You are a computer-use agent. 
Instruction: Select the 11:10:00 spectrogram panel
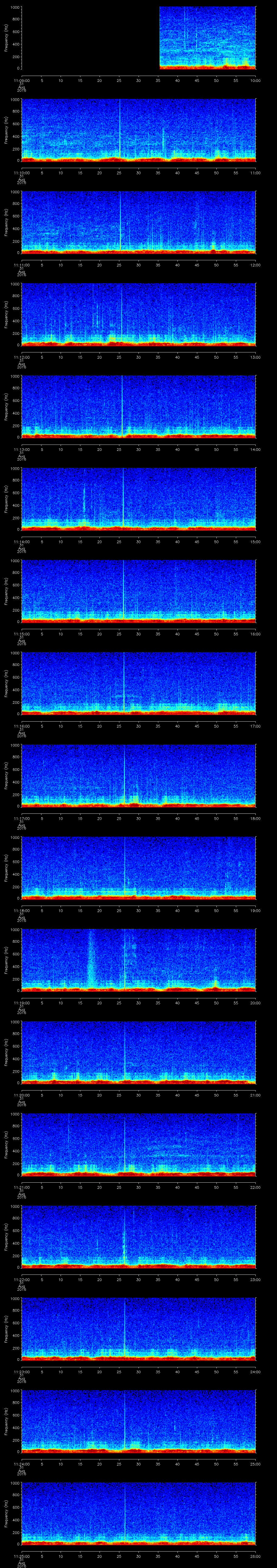(138, 130)
